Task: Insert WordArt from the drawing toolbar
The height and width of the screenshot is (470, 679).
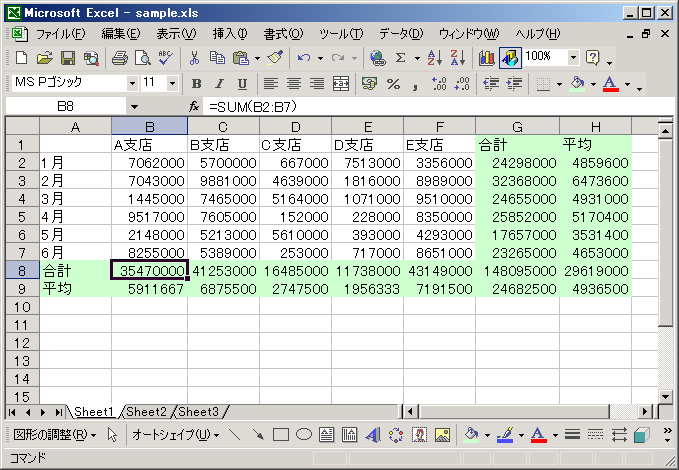Action: 373,434
